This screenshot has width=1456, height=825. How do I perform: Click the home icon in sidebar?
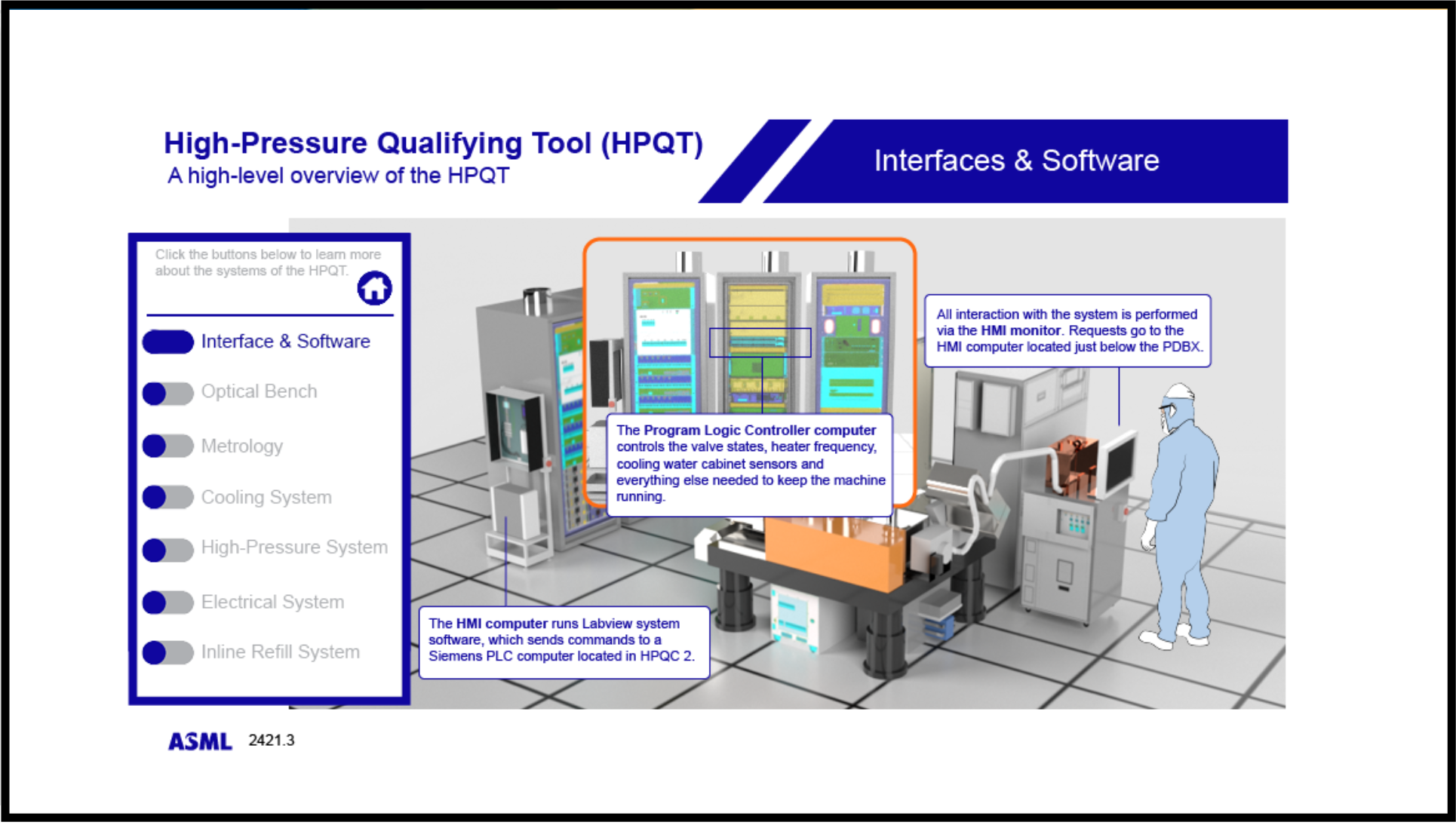(374, 288)
